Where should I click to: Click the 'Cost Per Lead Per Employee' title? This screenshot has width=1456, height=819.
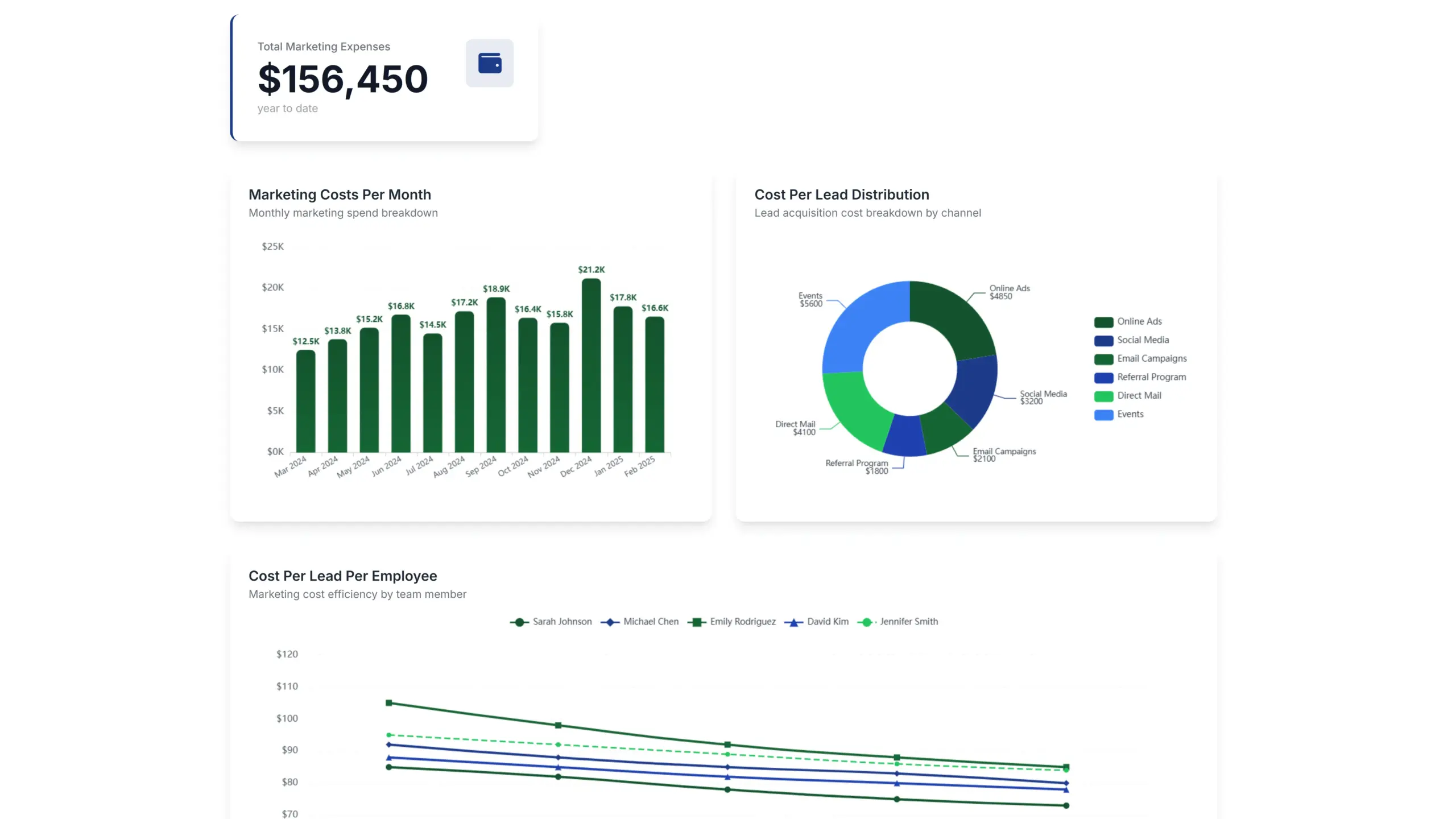pos(342,576)
